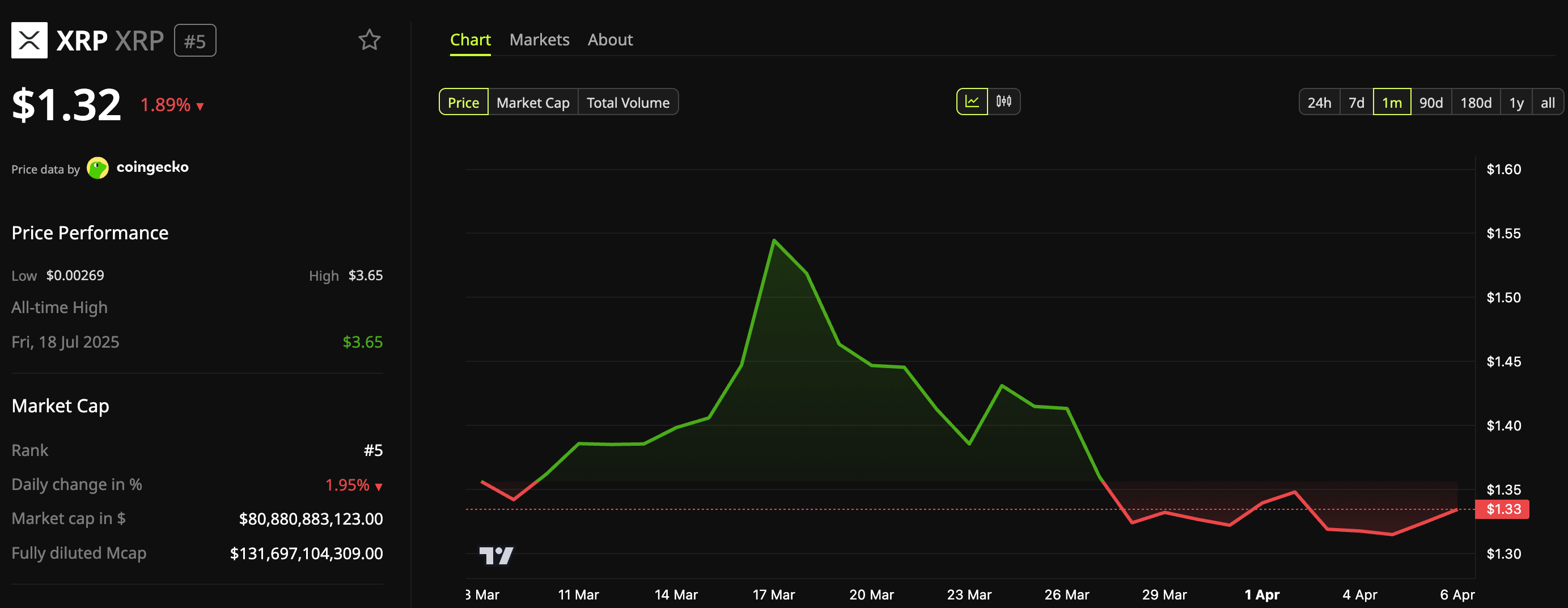Click the 23 Mar x-axis date label
Viewport: 1568px width, 608px height.
coord(969,594)
